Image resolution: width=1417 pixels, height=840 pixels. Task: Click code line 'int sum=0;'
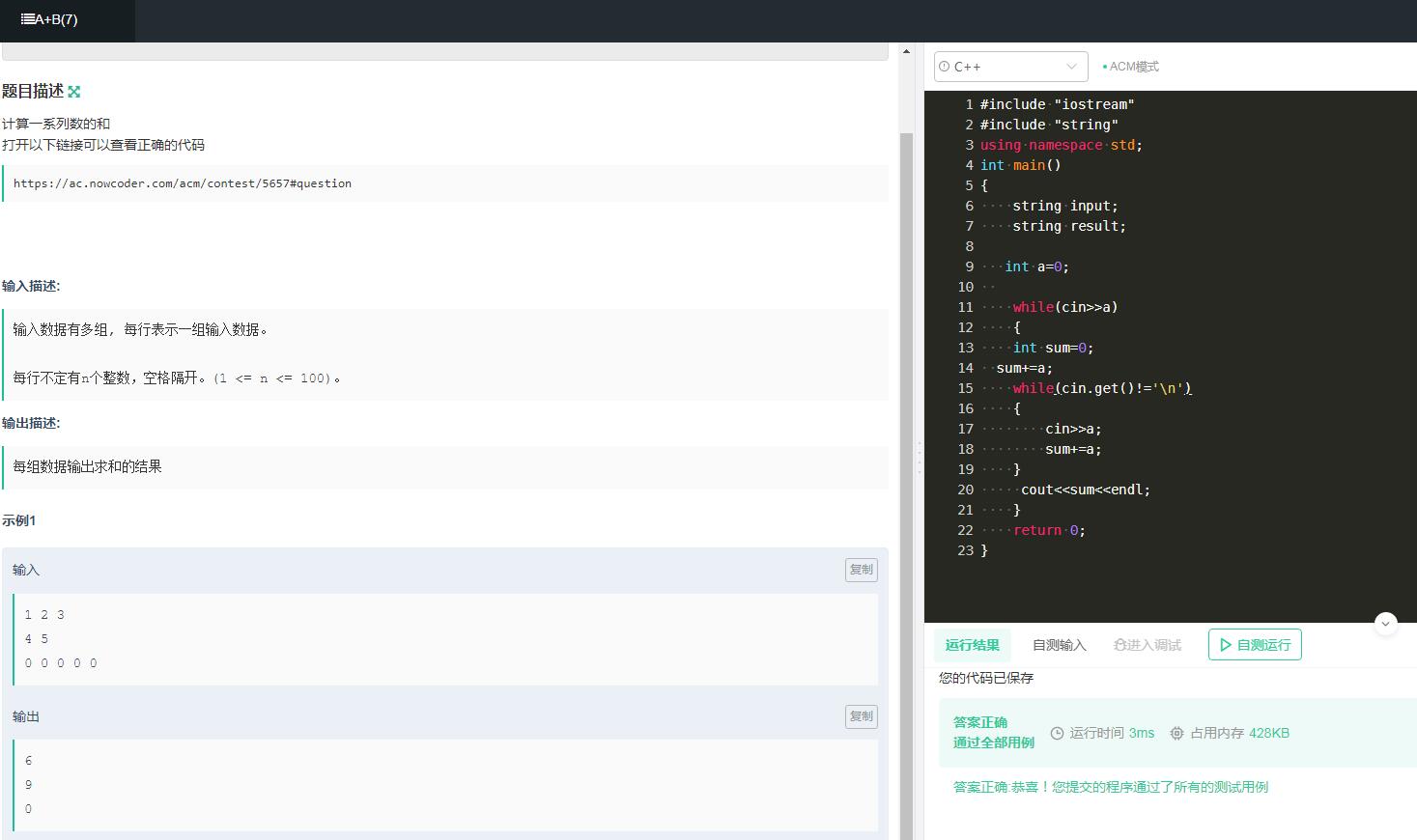1053,348
